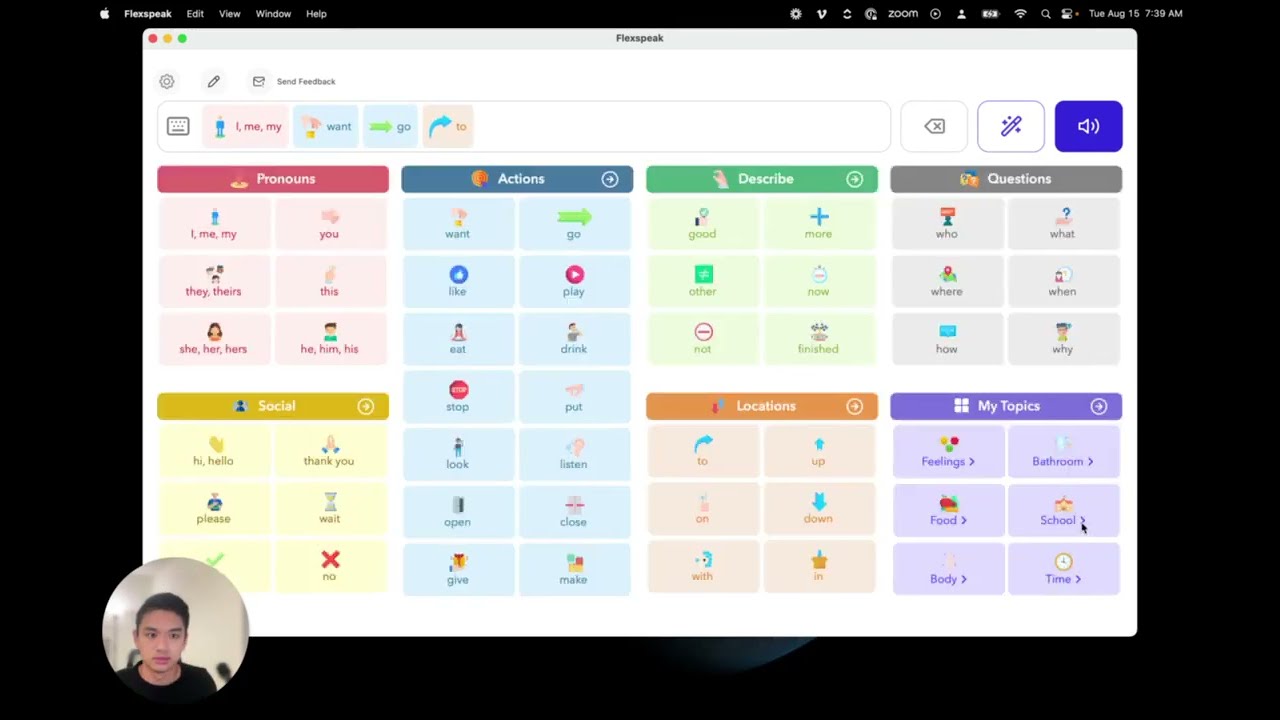Screen dimensions: 1280x720
Task: Expand the Describe category arrow
Action: pyautogui.click(x=854, y=179)
